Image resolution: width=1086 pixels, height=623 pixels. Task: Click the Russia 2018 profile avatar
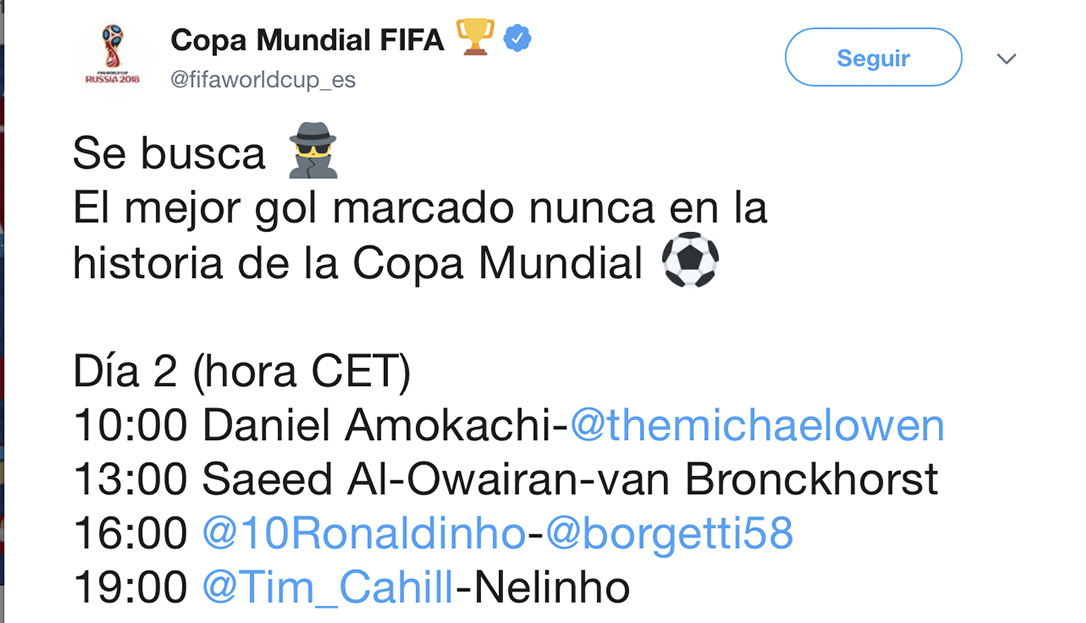(112, 55)
